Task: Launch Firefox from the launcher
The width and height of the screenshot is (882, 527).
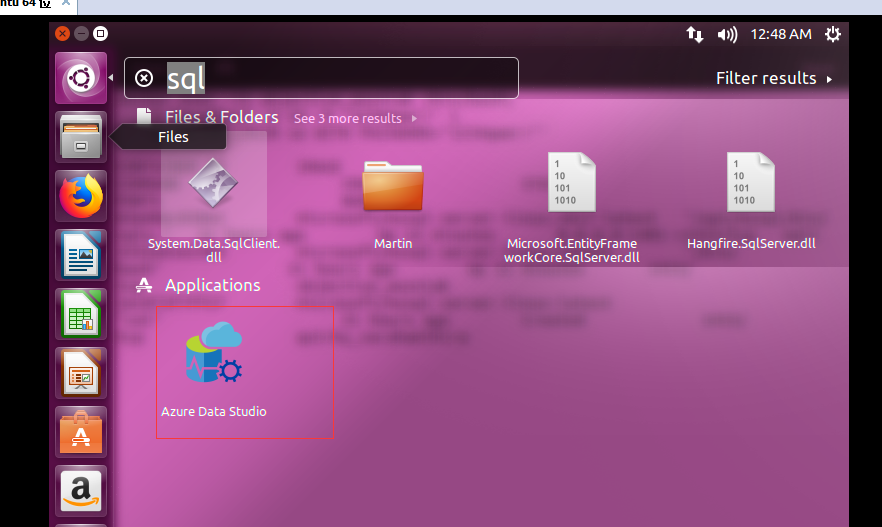Action: tap(81, 196)
